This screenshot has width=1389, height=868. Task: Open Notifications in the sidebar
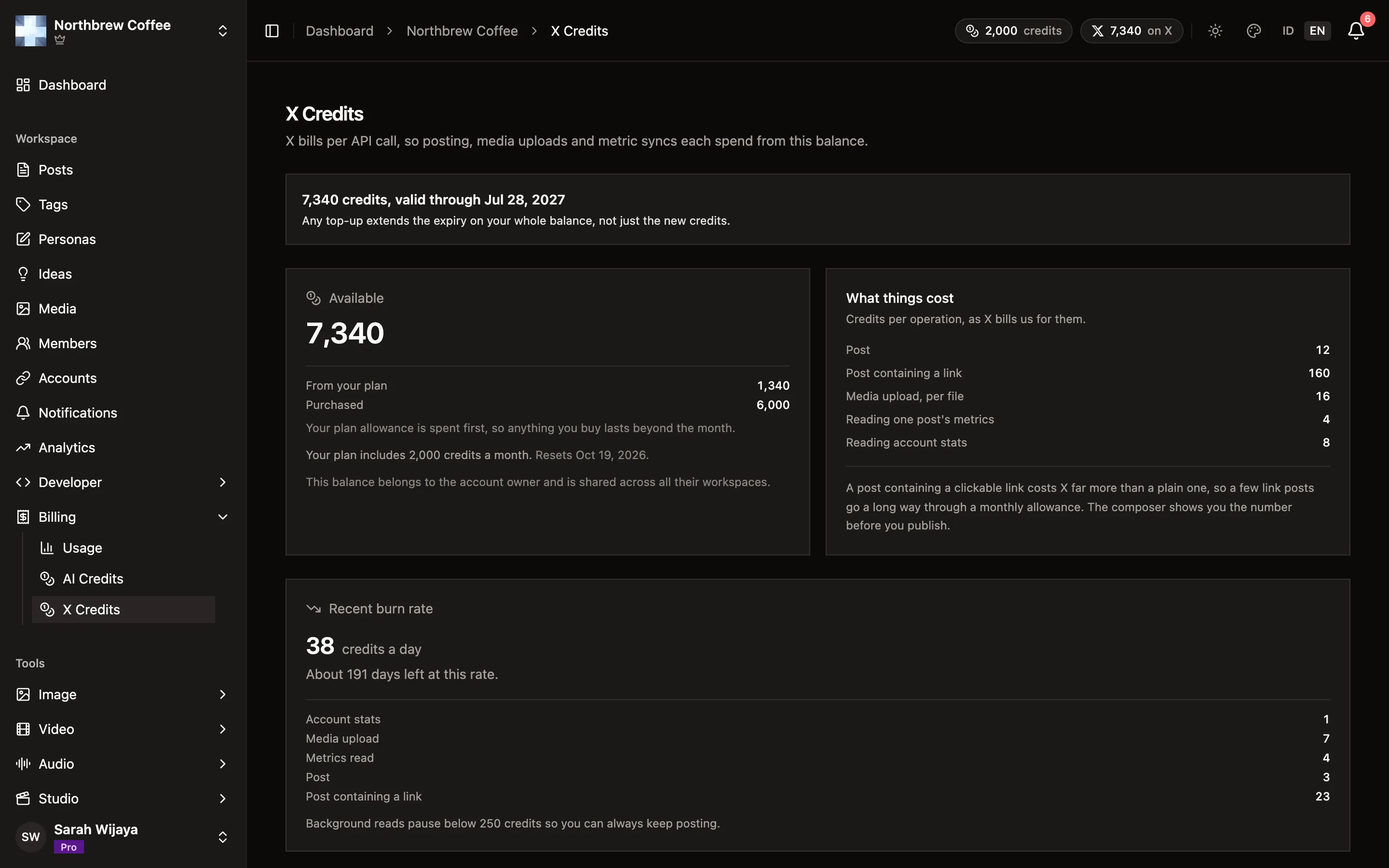coord(123,413)
